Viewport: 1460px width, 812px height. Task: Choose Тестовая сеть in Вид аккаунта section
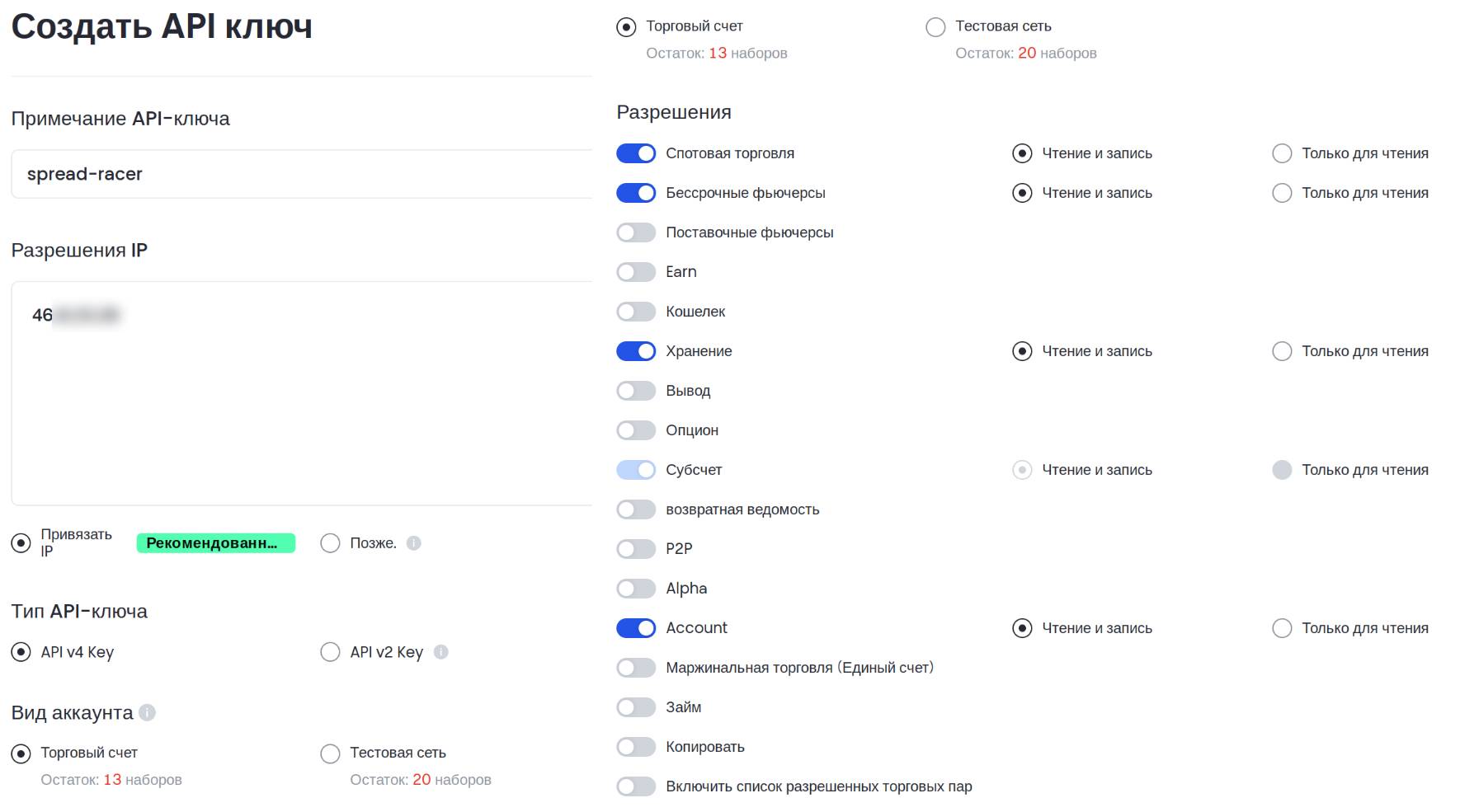point(330,753)
